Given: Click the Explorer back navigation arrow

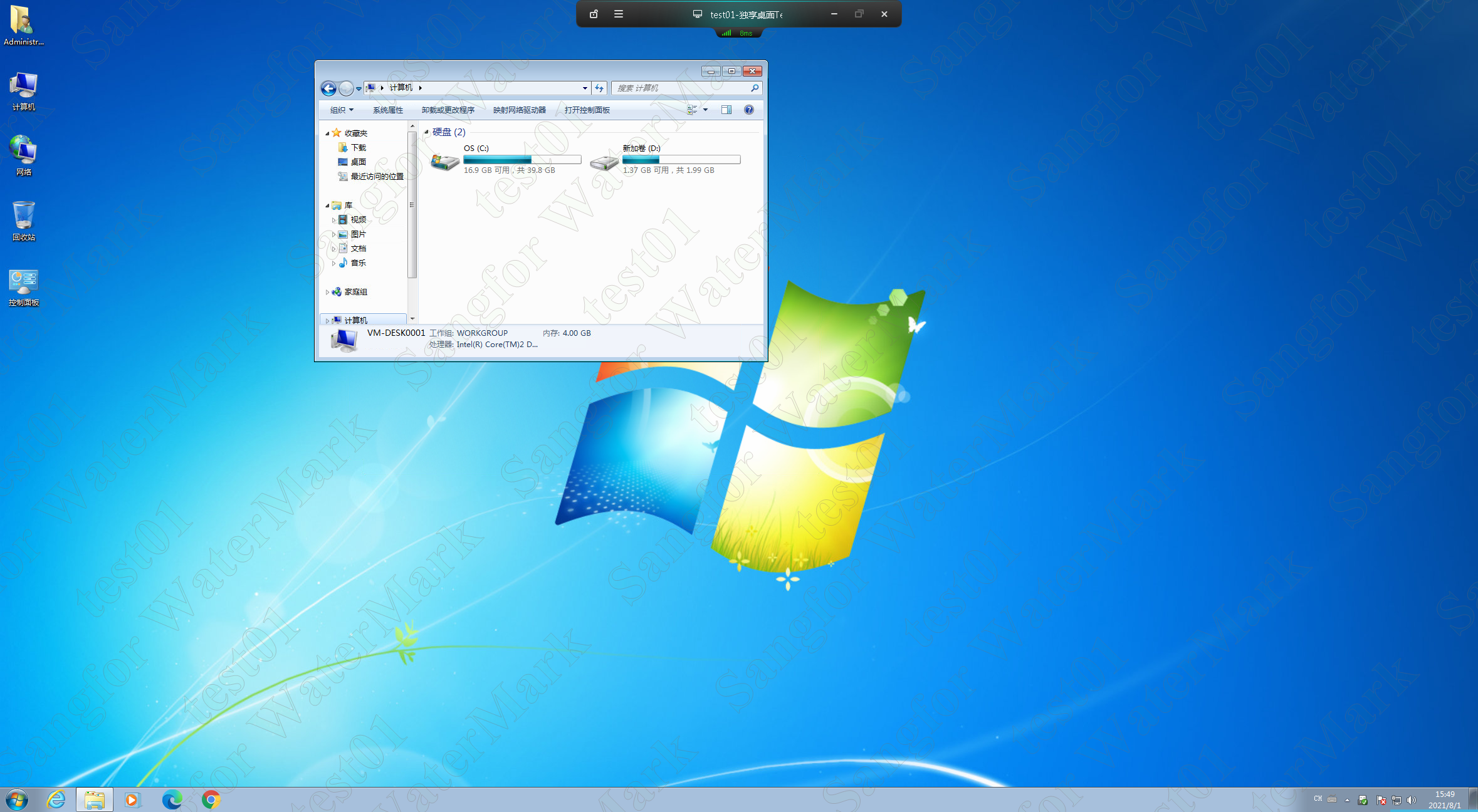Looking at the screenshot, I should [328, 88].
